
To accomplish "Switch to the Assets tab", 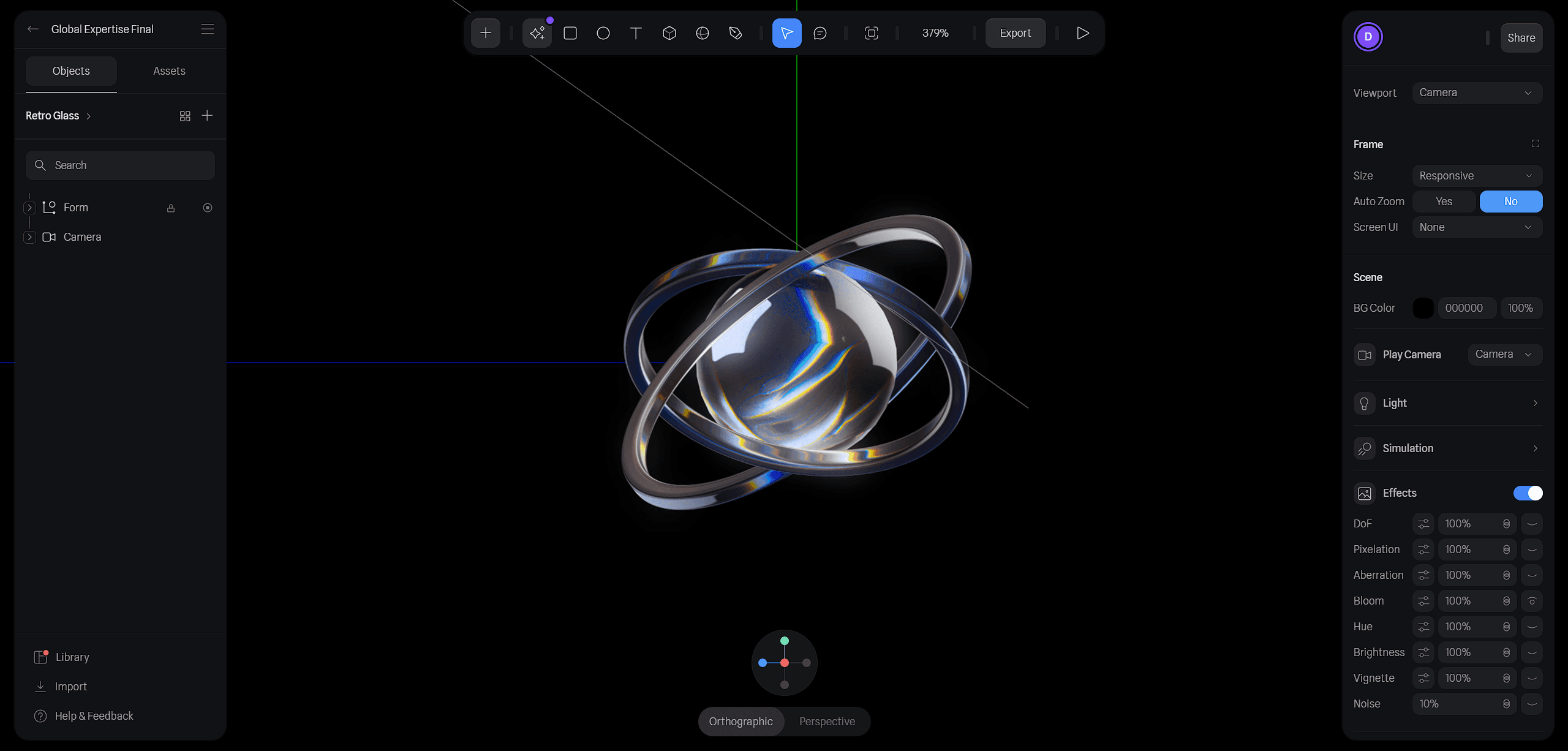I will pos(169,71).
